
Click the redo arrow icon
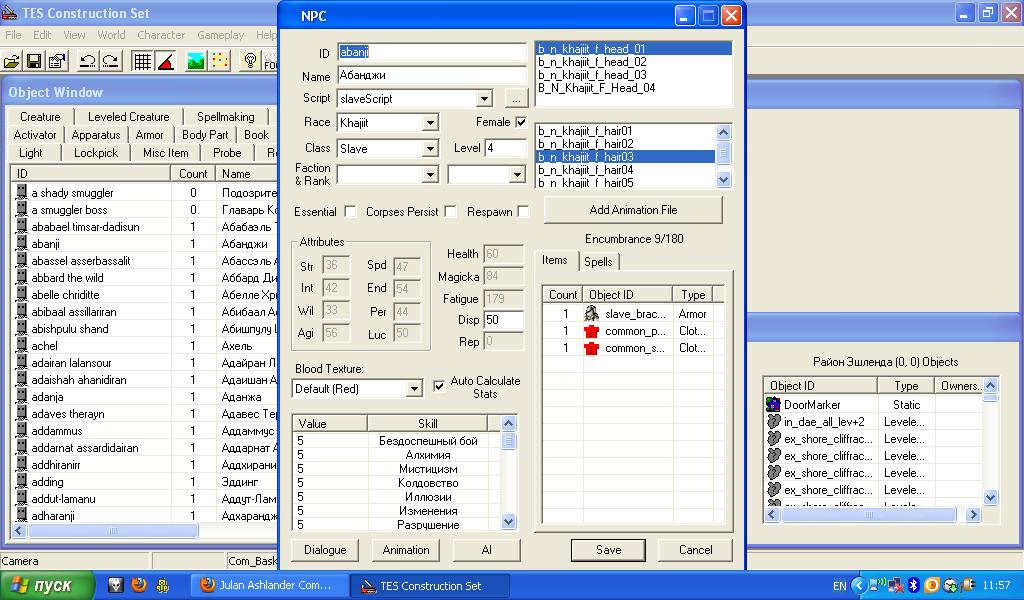tap(110, 61)
